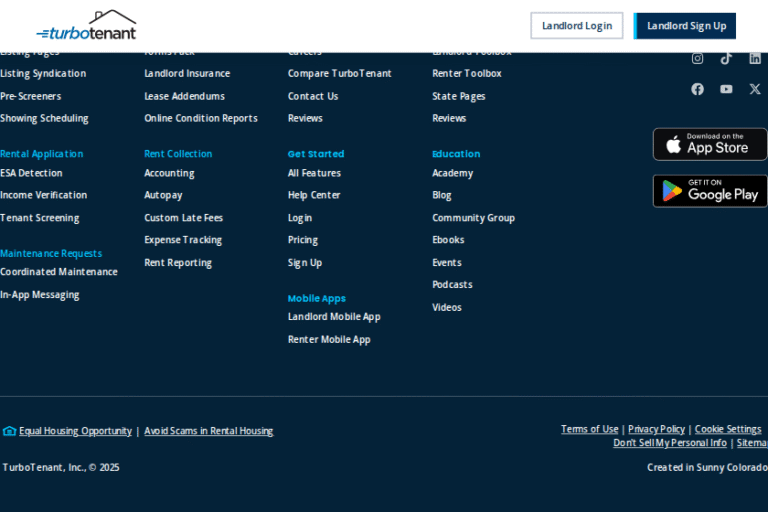Tap the Get it on Google Play badge
Screen dimensions: 768x512
coord(710,191)
